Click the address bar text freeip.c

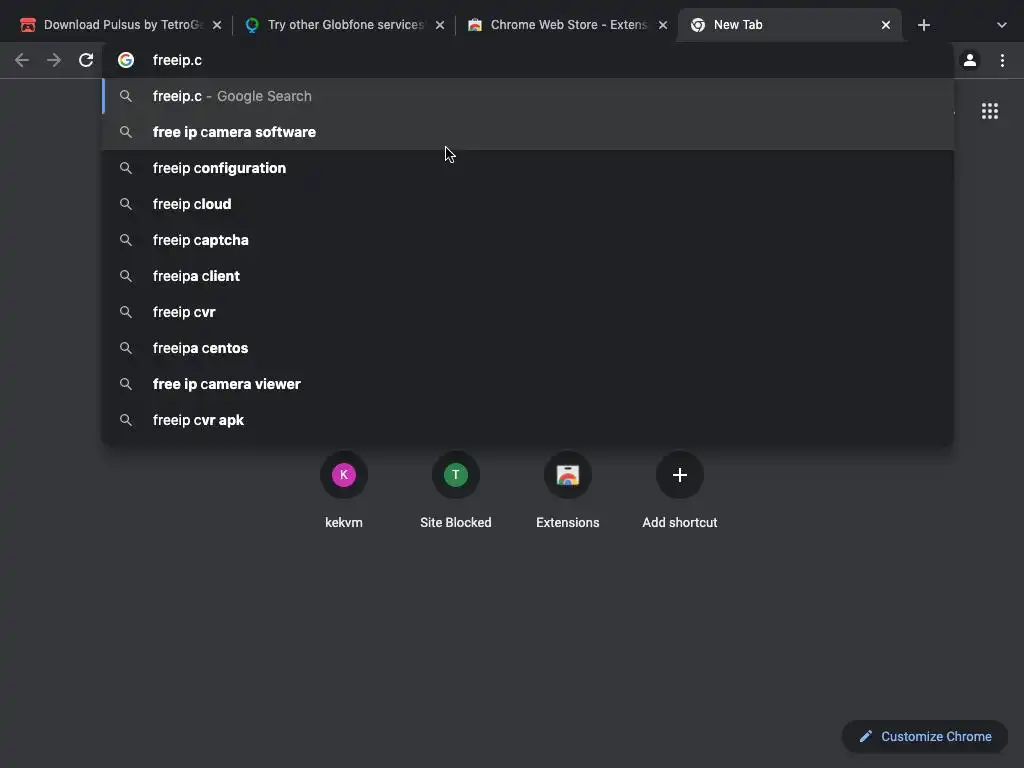pos(177,60)
